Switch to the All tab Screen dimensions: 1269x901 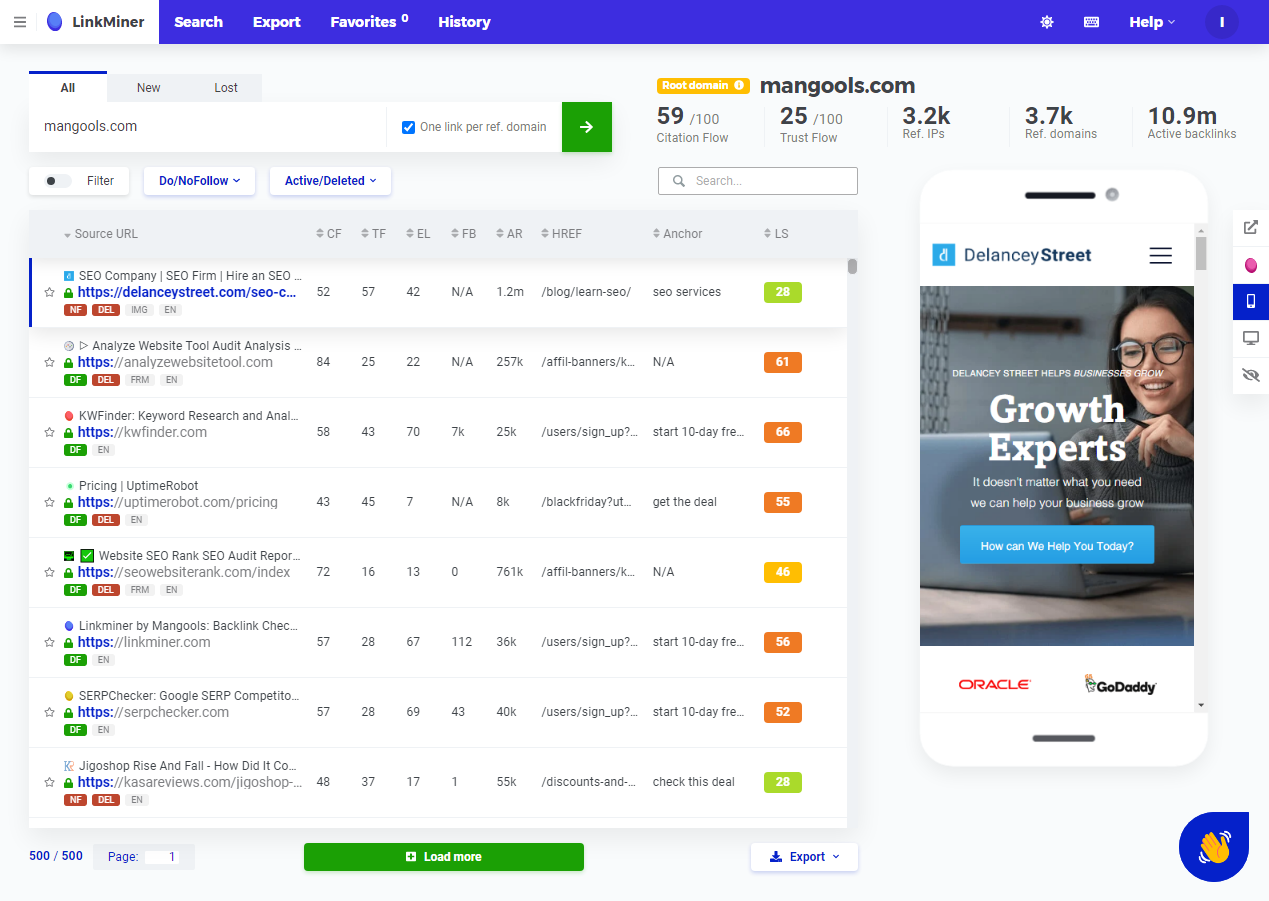pyautogui.click(x=68, y=88)
